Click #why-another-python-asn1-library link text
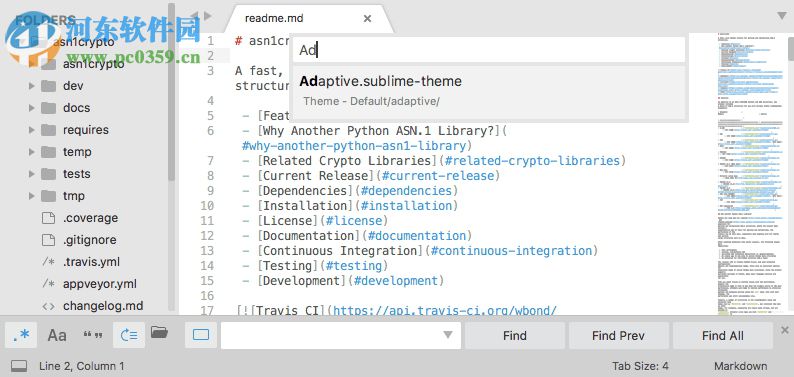 click(354, 146)
